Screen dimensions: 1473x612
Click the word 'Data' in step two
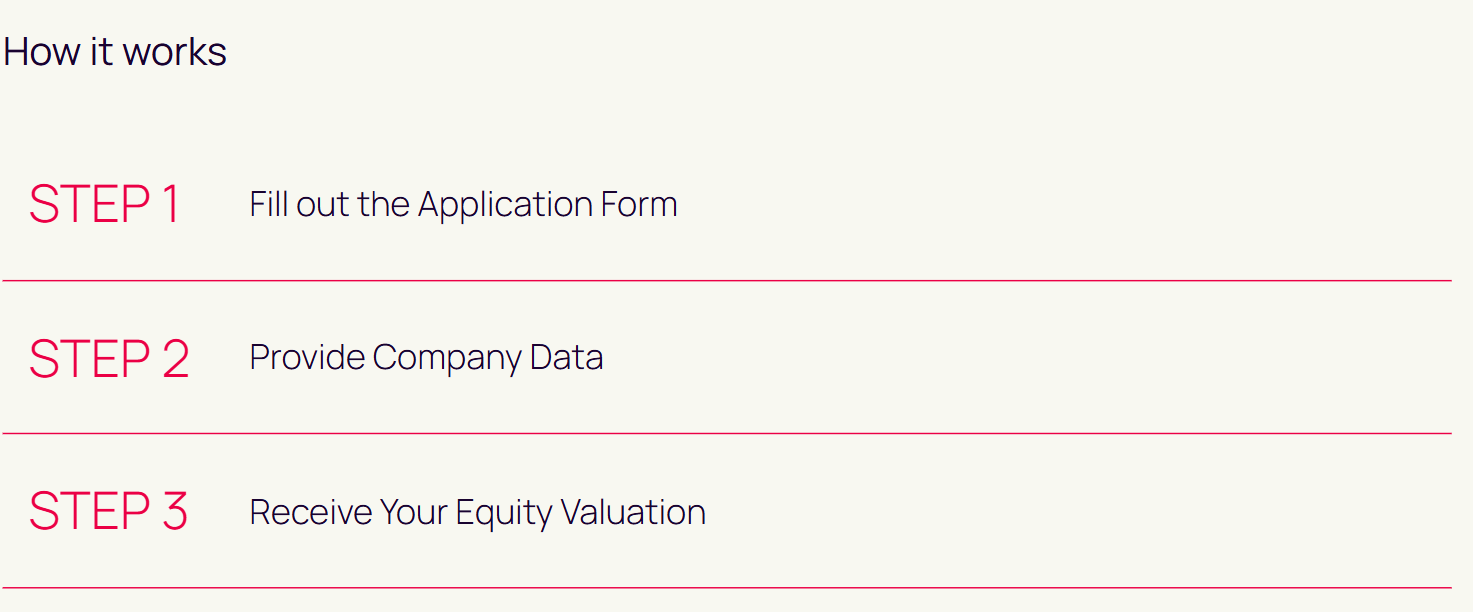tap(566, 358)
